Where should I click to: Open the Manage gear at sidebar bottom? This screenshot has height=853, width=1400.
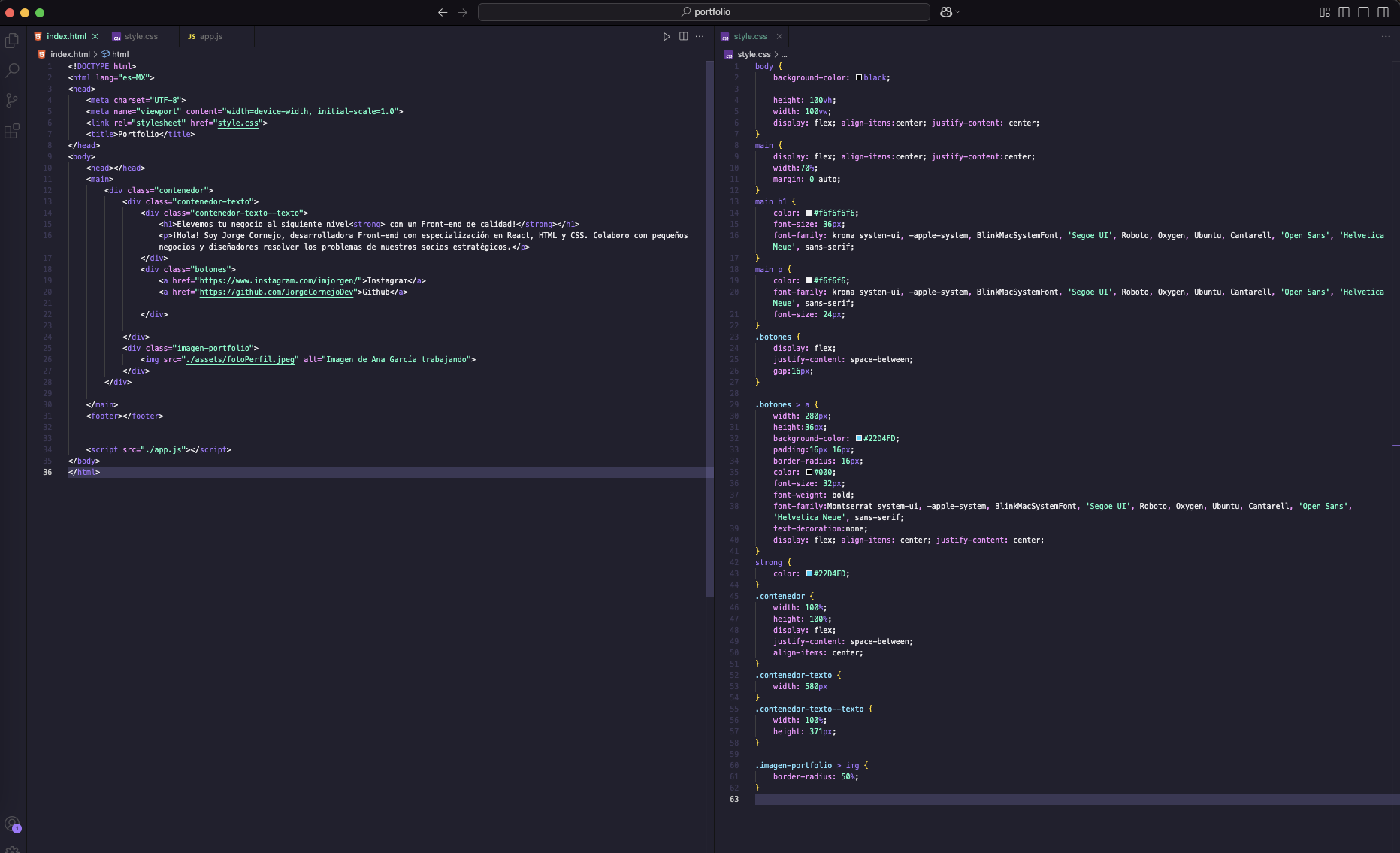coord(12,850)
